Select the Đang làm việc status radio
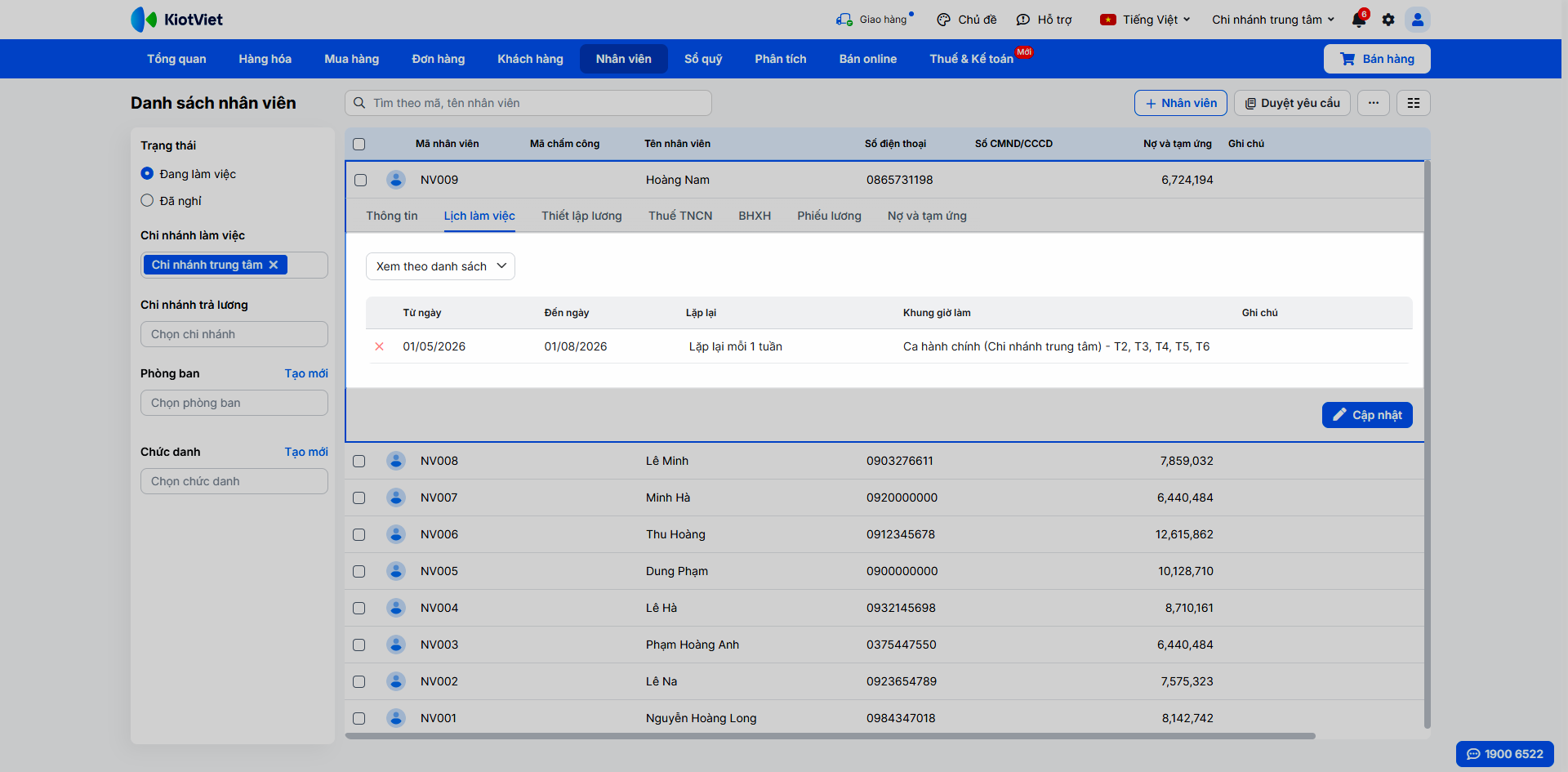1568x772 pixels. [x=147, y=173]
